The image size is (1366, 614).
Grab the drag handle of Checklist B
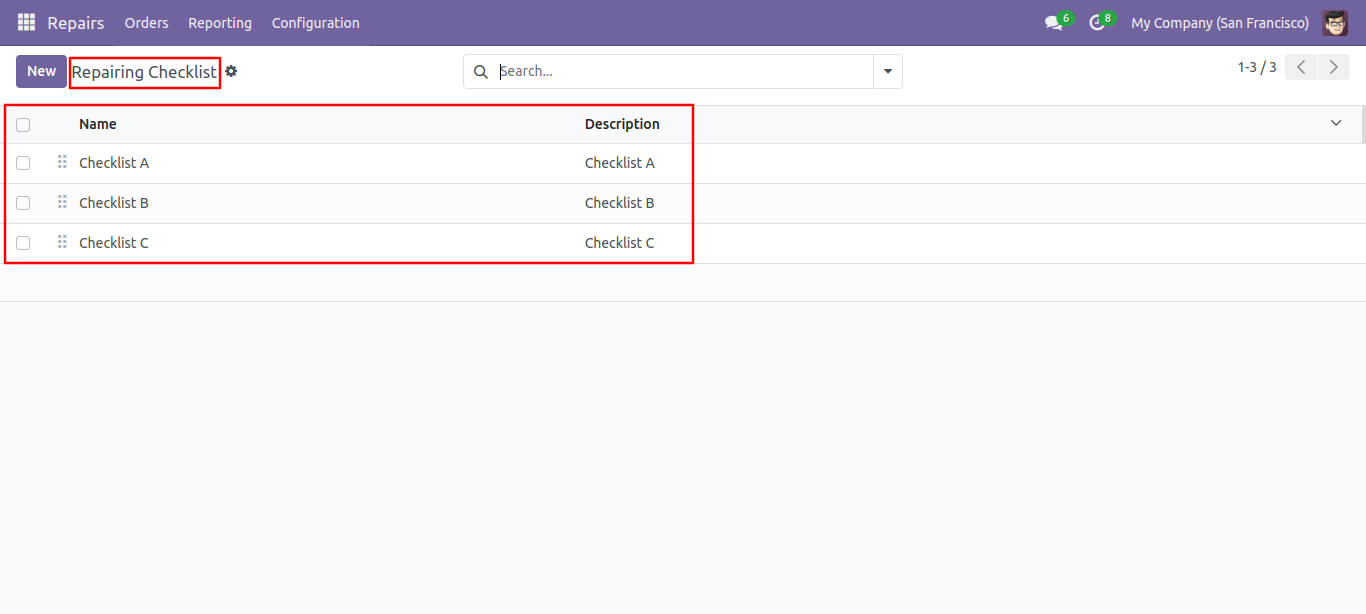click(62, 202)
